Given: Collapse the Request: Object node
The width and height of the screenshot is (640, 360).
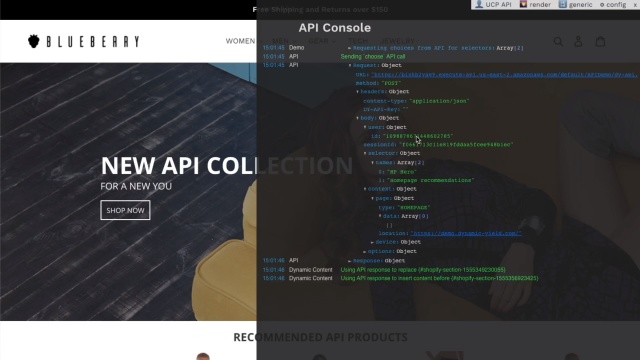Looking at the screenshot, I should coord(350,65).
